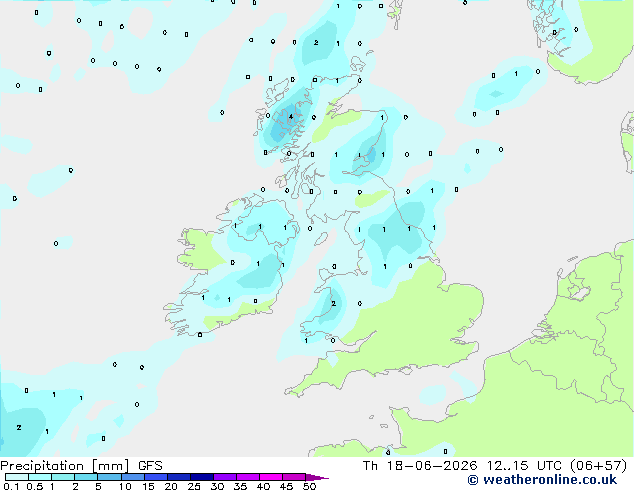Click the 45–50 mm legend color box
Image resolution: width=634 pixels, height=490 pixels.
[294, 477]
